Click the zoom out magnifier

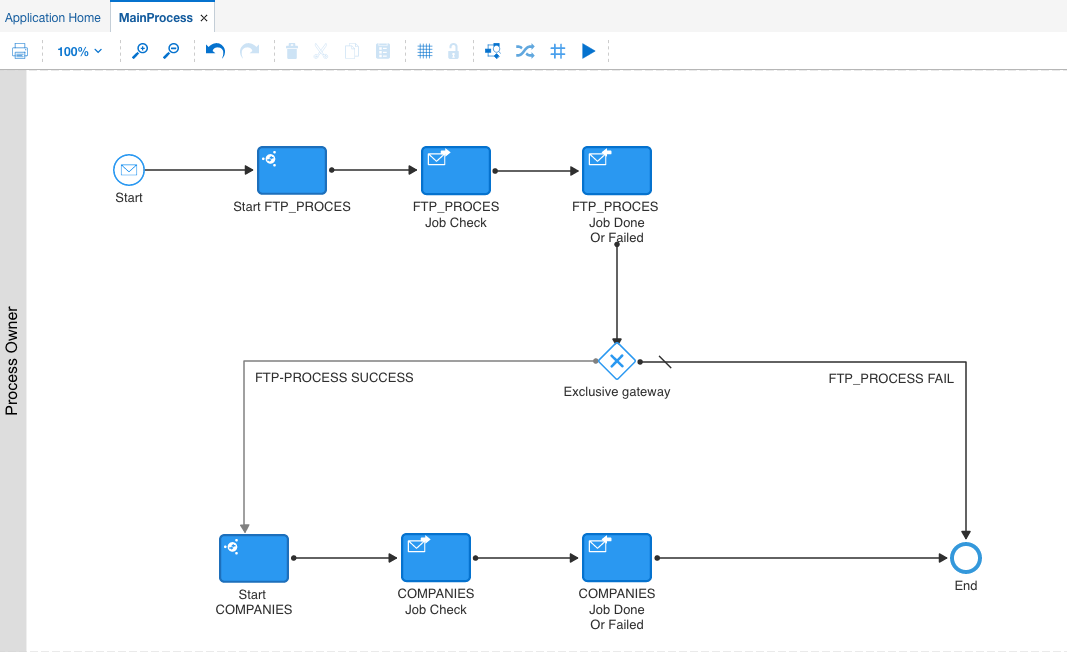click(171, 51)
